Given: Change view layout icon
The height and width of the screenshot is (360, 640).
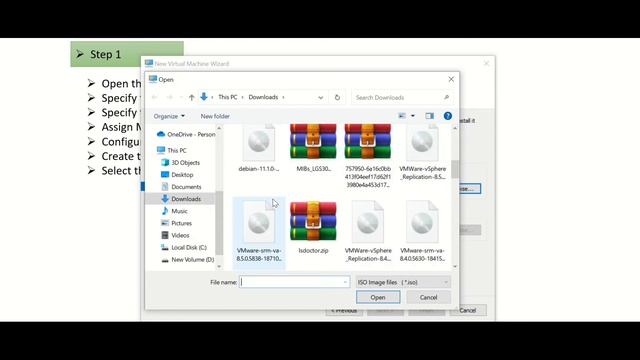Looking at the screenshot, I should (402, 116).
